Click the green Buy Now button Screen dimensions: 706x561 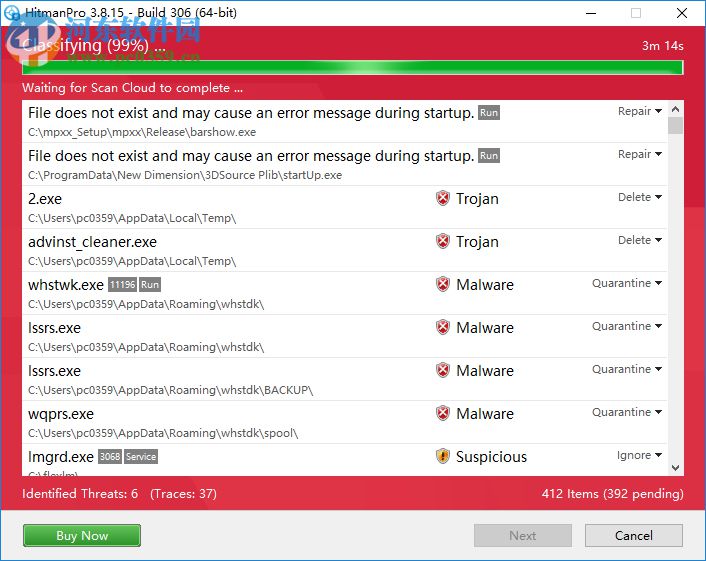pos(82,535)
